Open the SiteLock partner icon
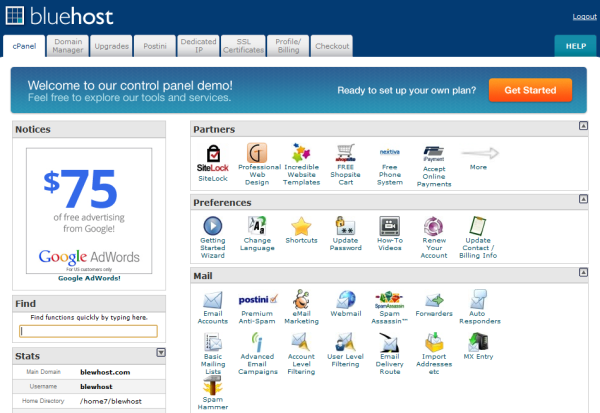This screenshot has height=413, width=600. pyautogui.click(x=213, y=163)
